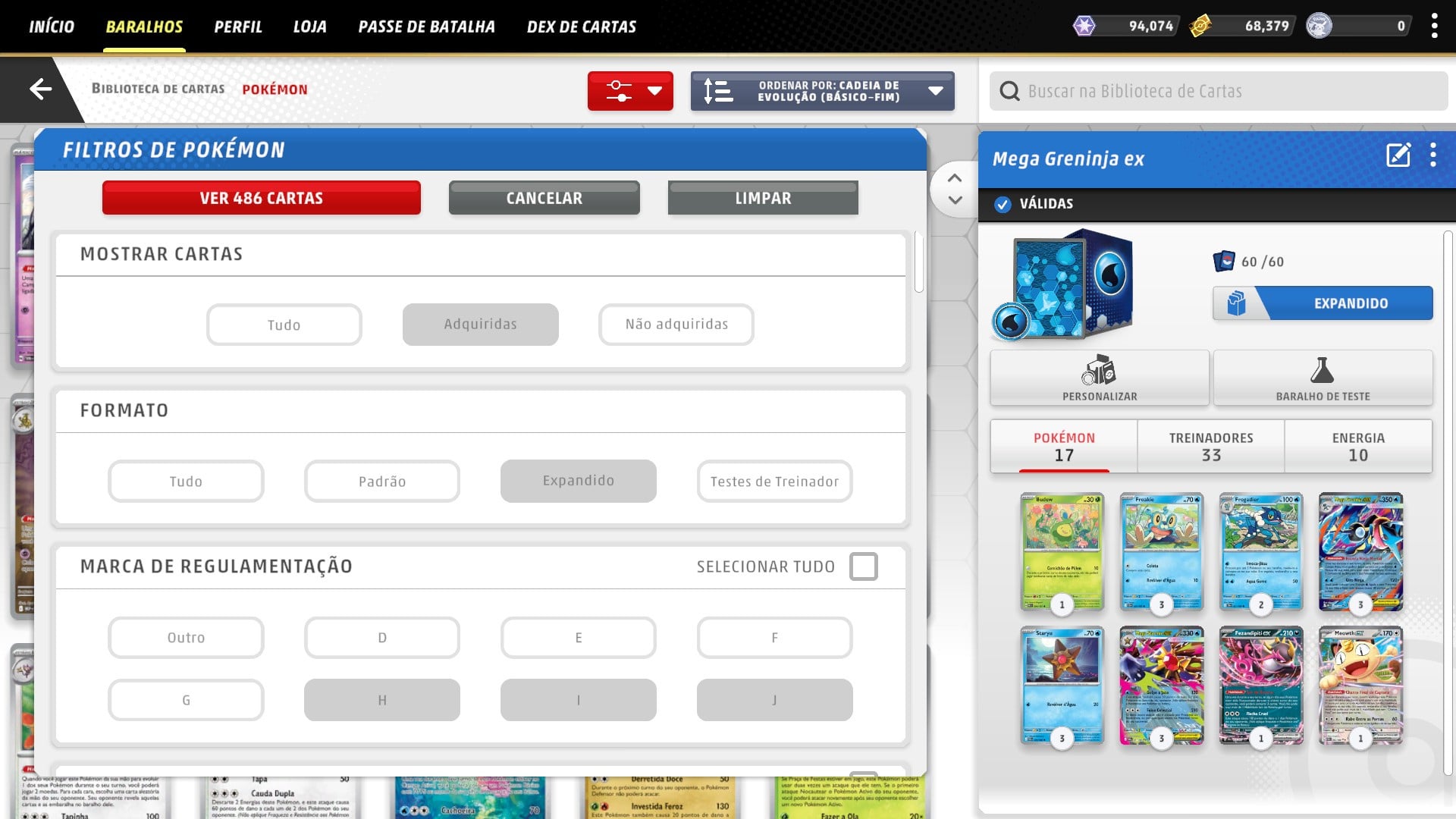
Task: Open the Mega Greninja ex deck menu
Action: pos(1432,155)
